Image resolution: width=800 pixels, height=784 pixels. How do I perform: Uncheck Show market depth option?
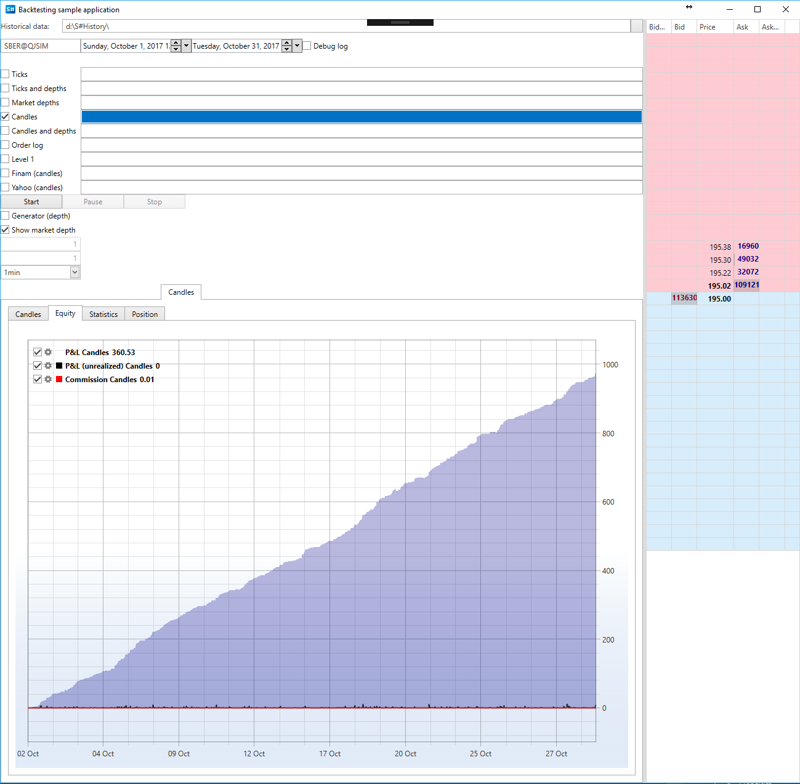pos(6,230)
